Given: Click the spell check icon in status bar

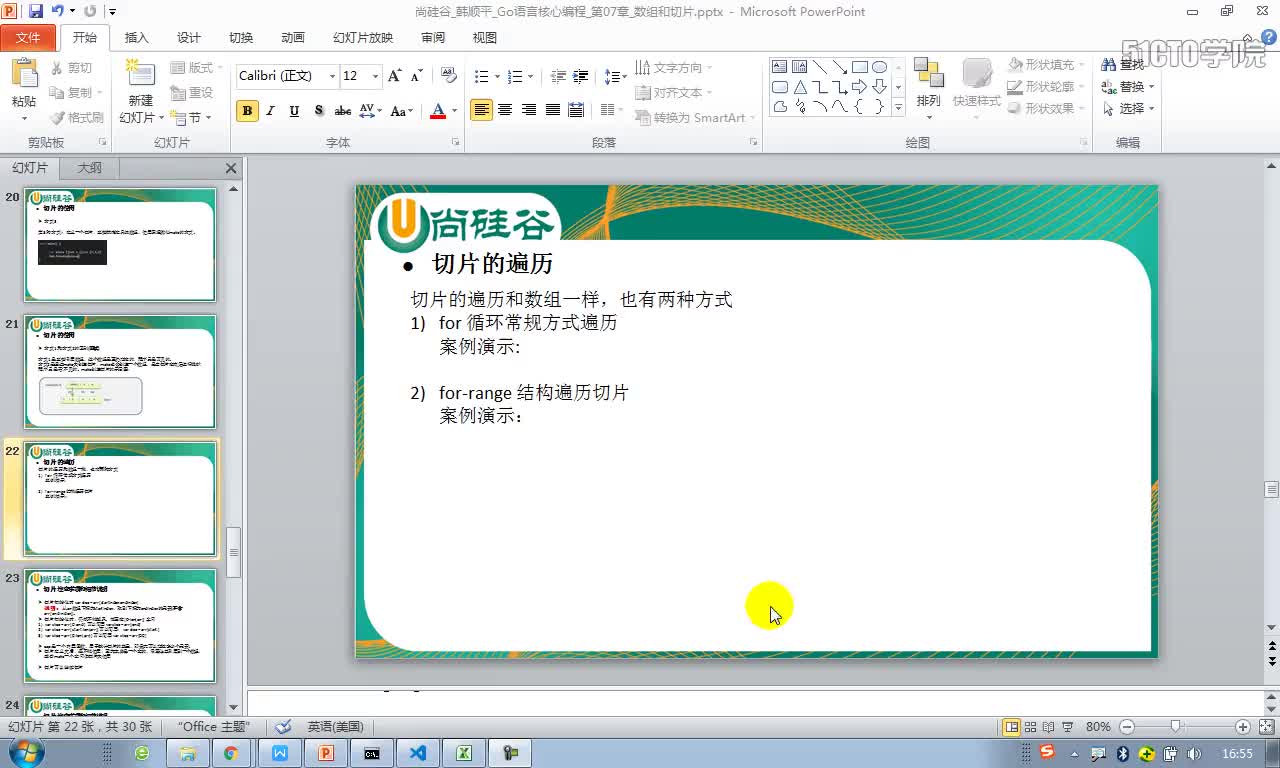Looking at the screenshot, I should click(283, 727).
